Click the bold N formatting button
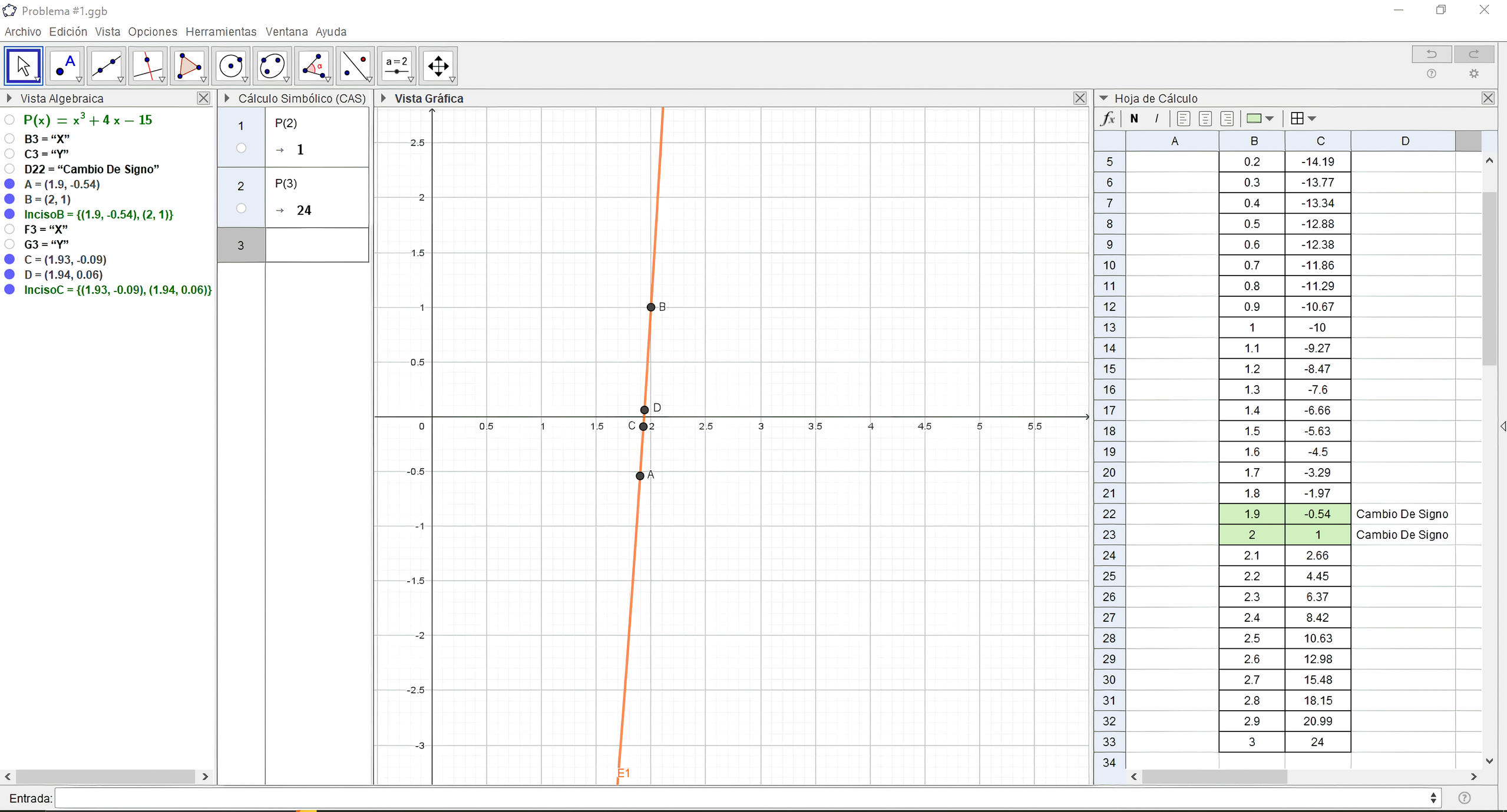 (x=1133, y=118)
